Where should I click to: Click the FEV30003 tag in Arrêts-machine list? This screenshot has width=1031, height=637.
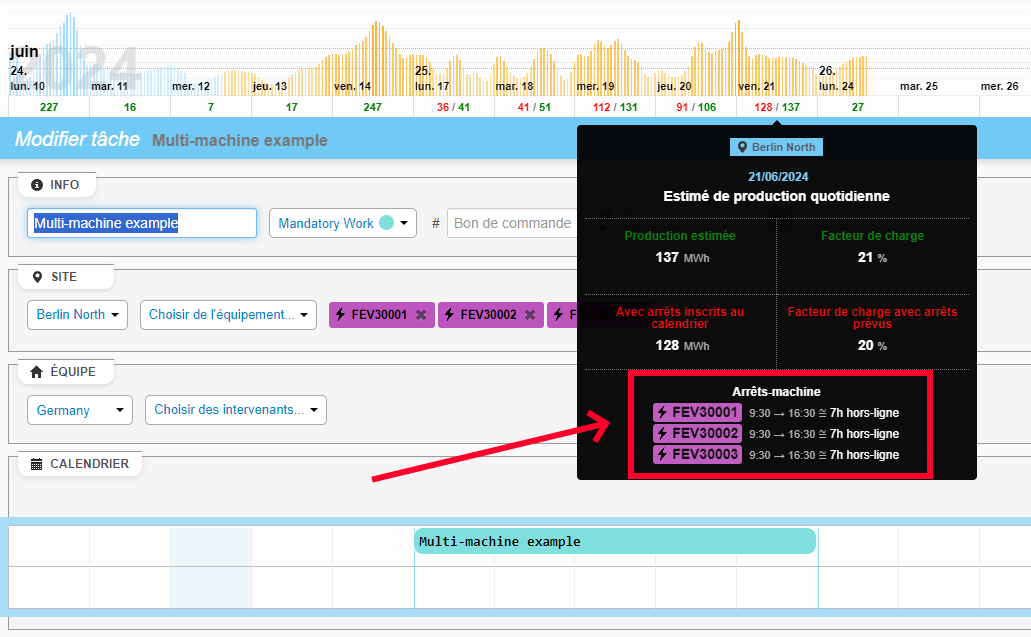pos(697,455)
